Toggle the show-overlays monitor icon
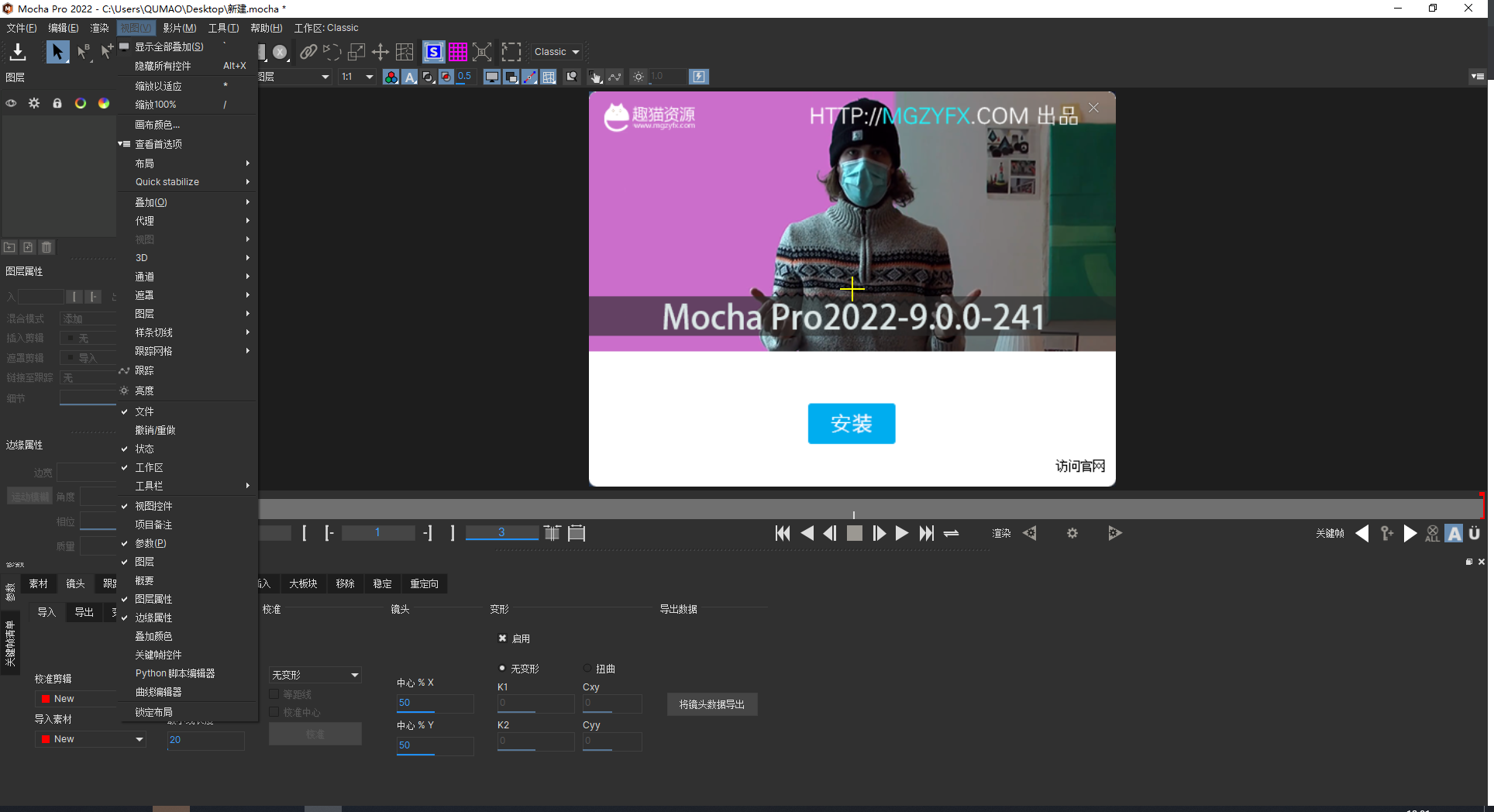Screen dimensions: 1494x812 pyautogui.click(x=492, y=77)
